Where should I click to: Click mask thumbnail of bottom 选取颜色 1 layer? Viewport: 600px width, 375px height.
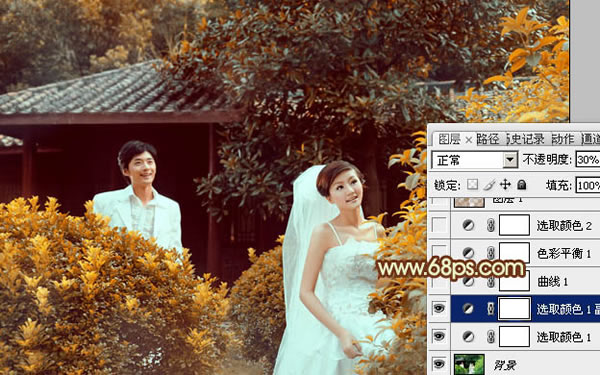pos(514,337)
